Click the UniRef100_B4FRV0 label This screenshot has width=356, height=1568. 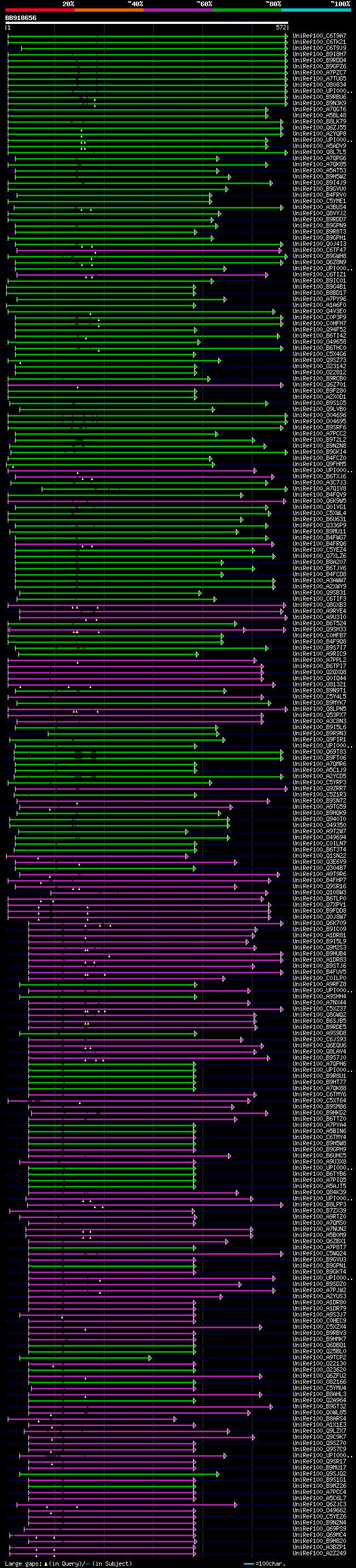319,195
